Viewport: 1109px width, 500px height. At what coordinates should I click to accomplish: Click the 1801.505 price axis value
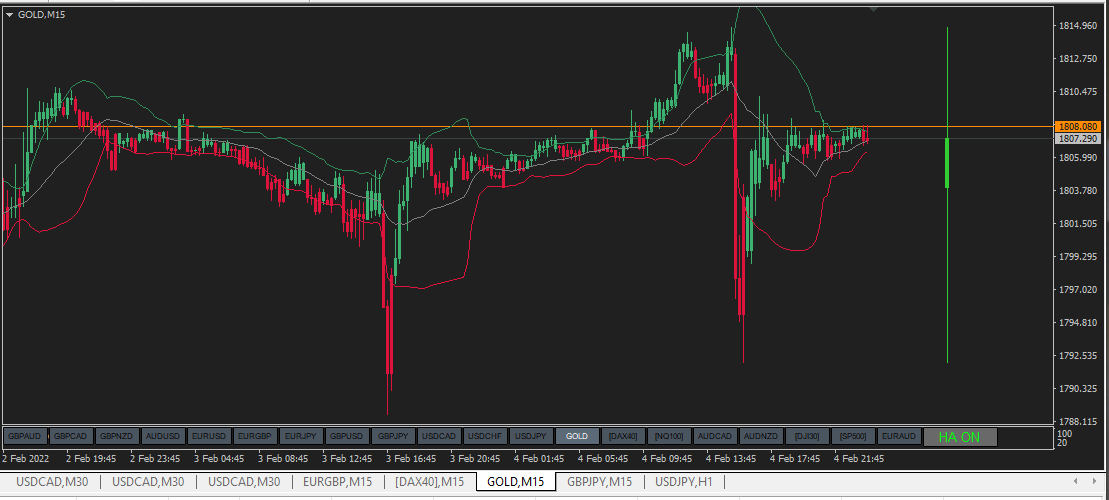(x=1077, y=223)
